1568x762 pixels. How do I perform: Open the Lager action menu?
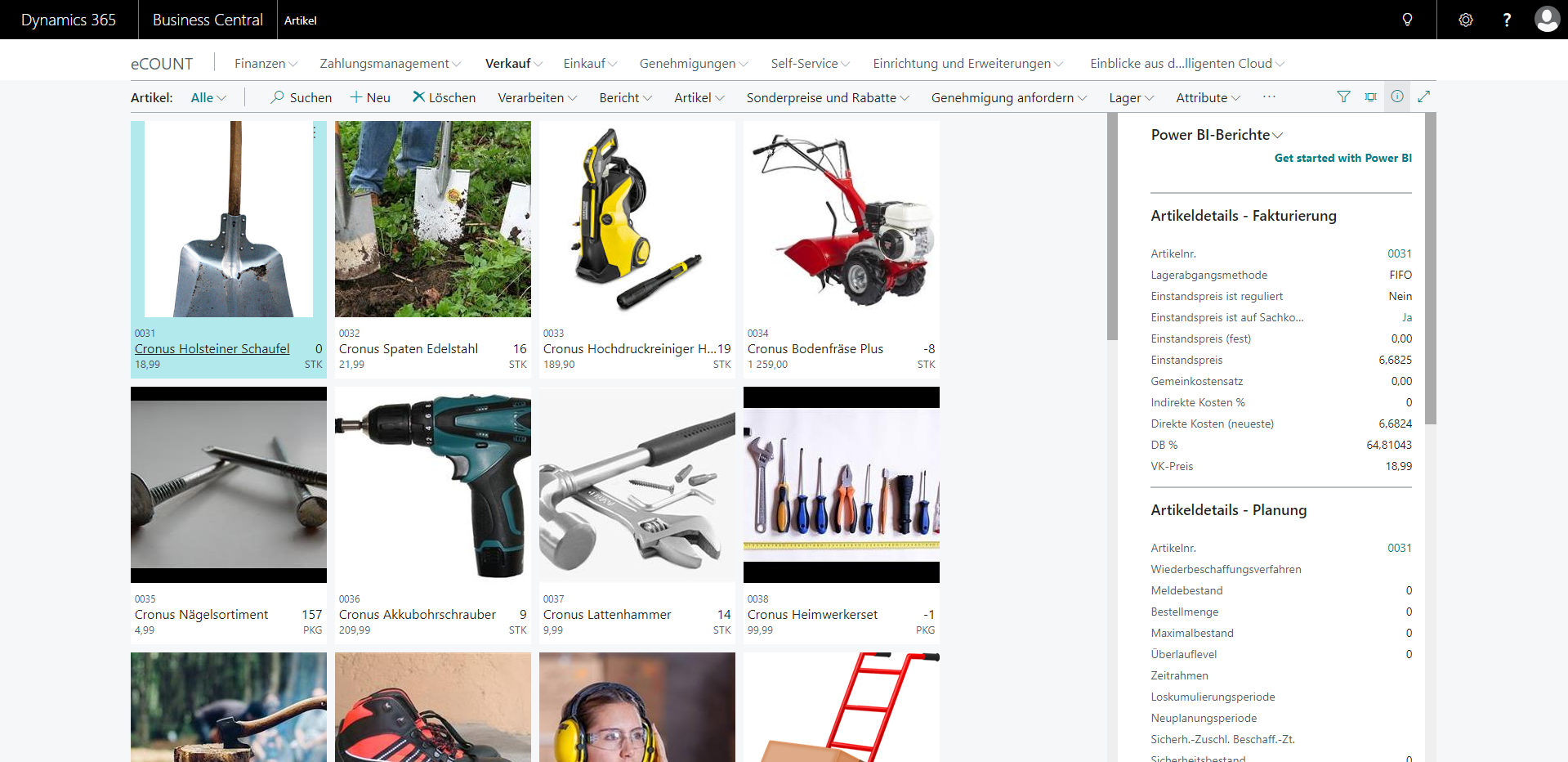pos(1132,98)
